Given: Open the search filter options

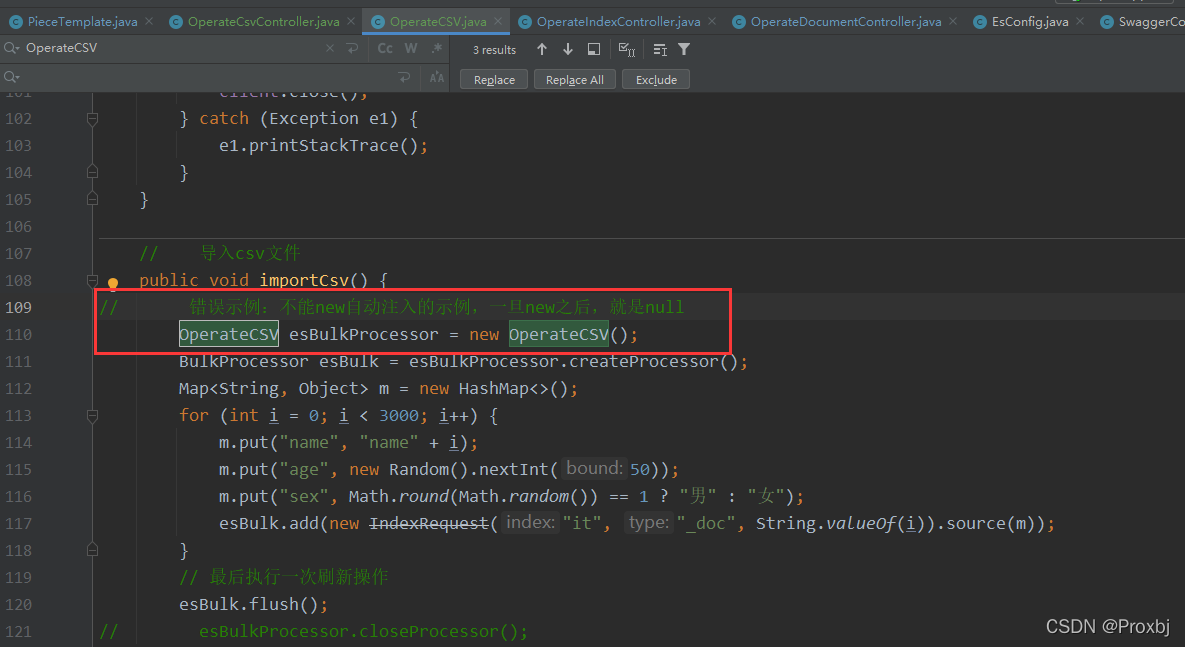Looking at the screenshot, I should point(684,49).
